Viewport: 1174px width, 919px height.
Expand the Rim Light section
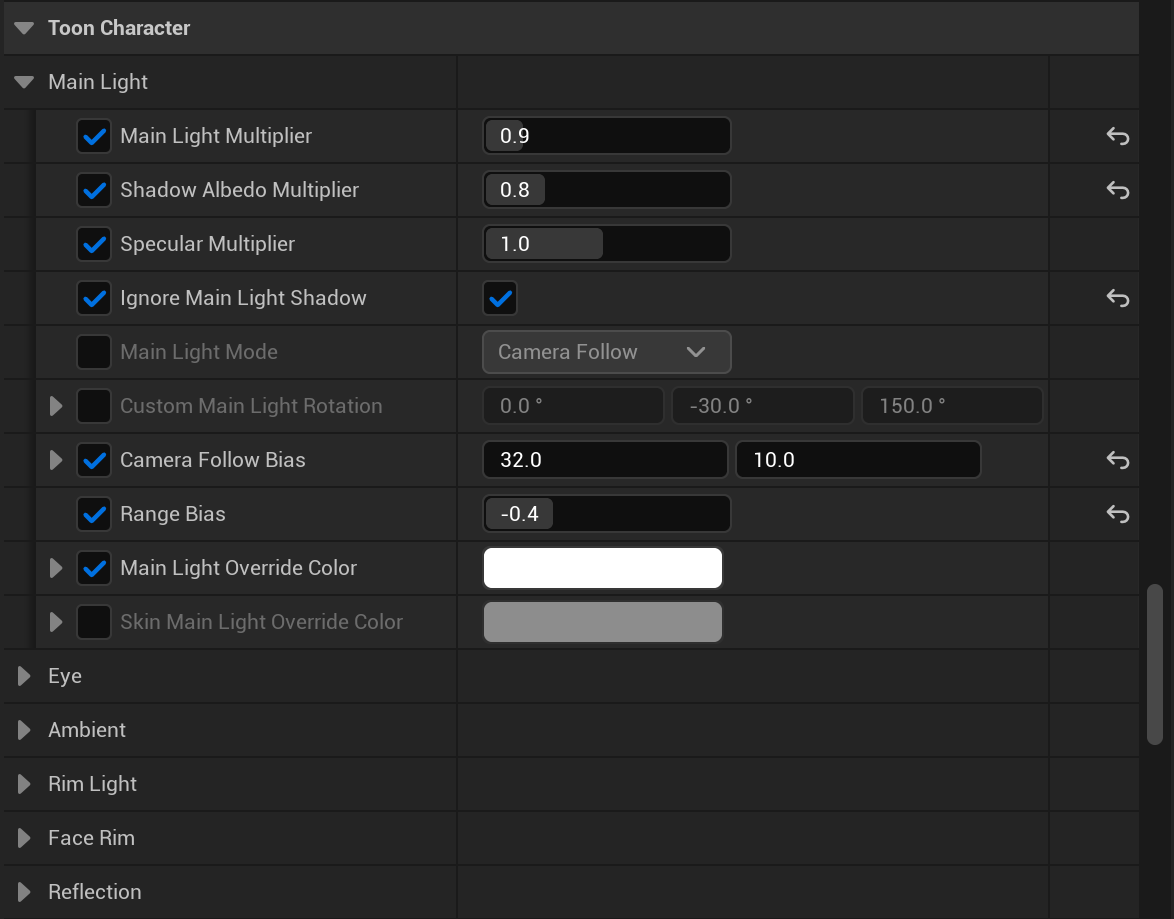coord(24,783)
